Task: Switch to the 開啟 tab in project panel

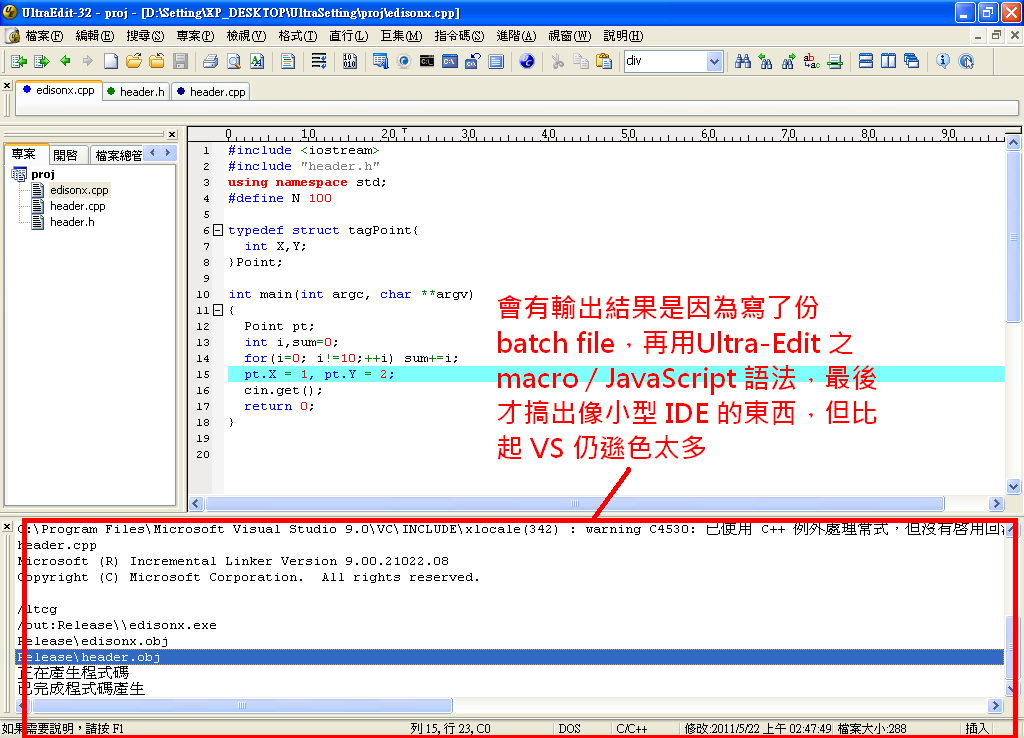Action: click(x=66, y=155)
